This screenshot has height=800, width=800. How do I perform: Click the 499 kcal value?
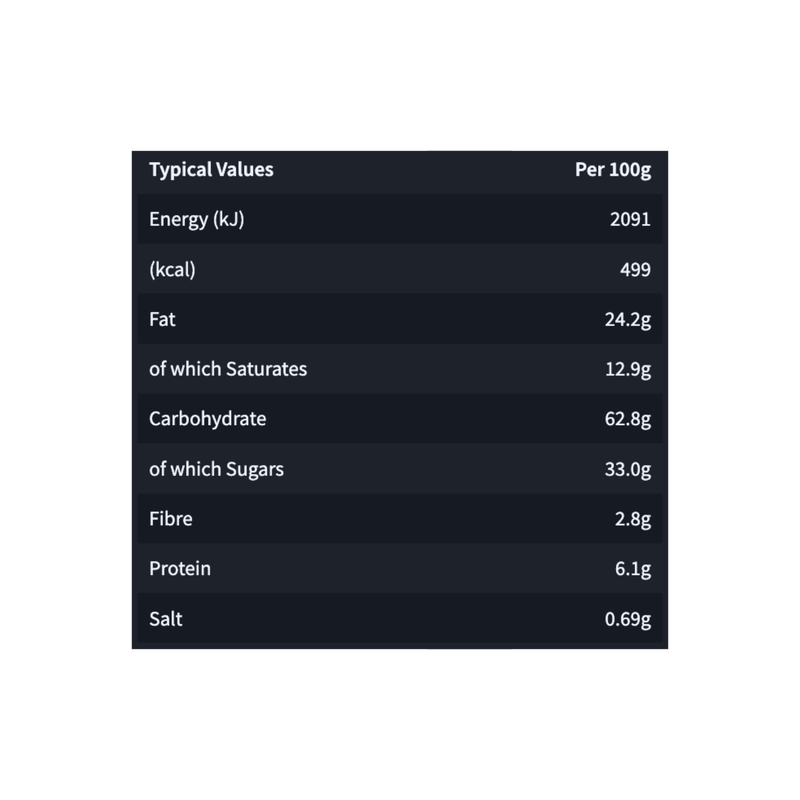[x=635, y=269]
